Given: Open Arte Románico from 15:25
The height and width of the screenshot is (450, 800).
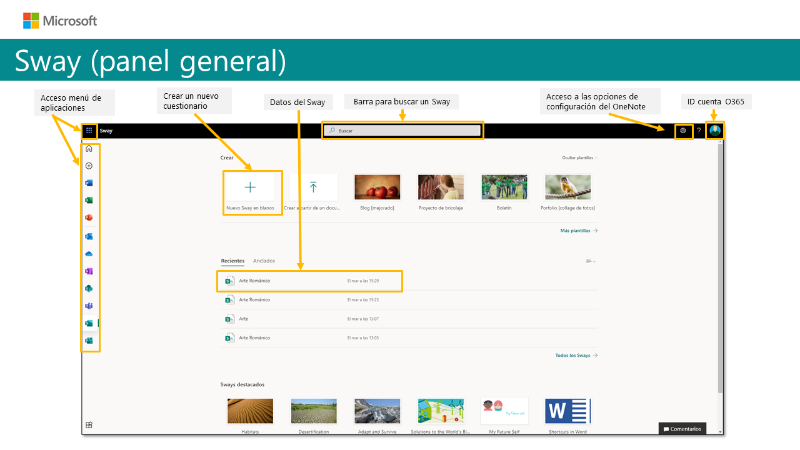Looking at the screenshot, I should point(409,300).
